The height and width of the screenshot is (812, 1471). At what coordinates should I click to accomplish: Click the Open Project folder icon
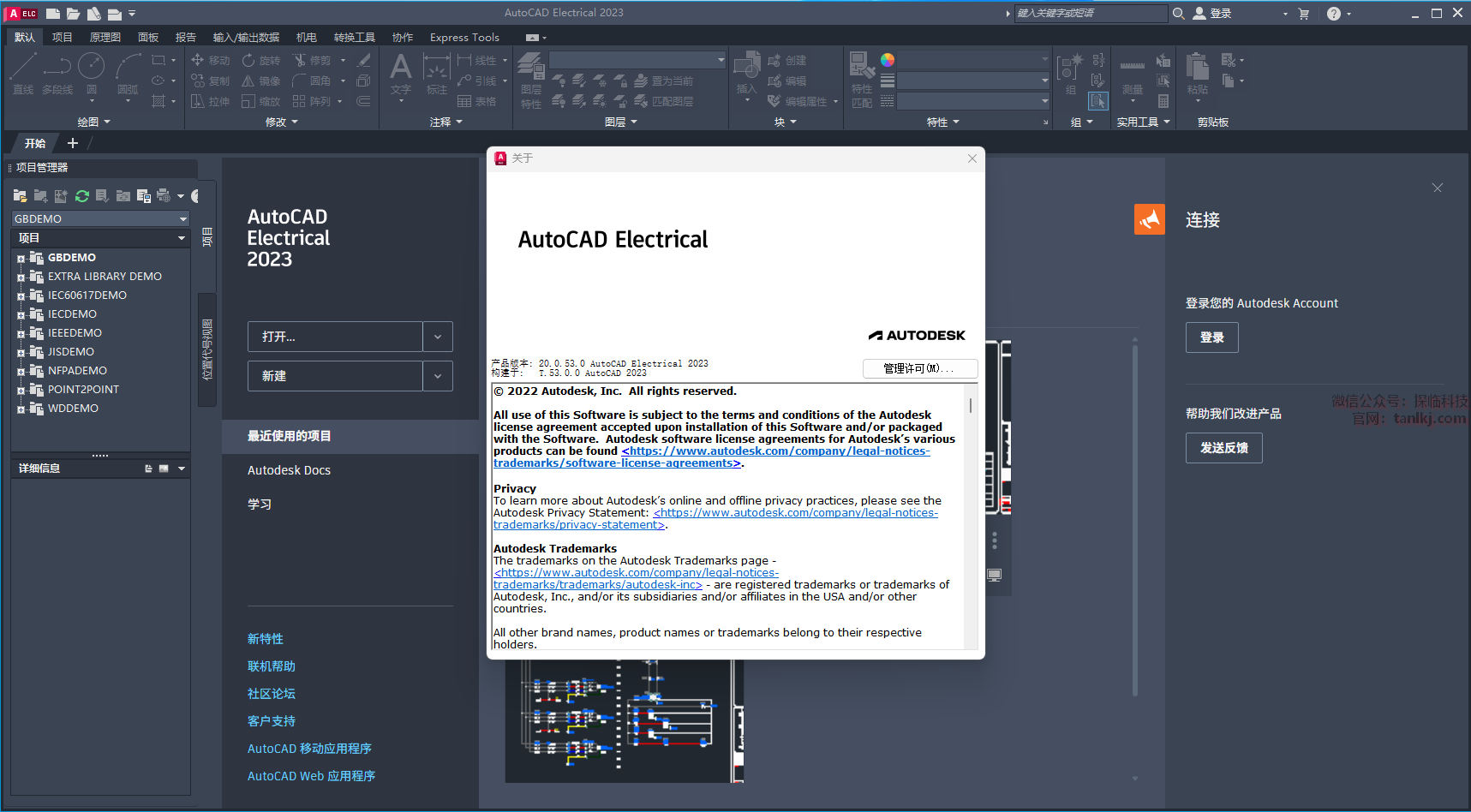21,196
